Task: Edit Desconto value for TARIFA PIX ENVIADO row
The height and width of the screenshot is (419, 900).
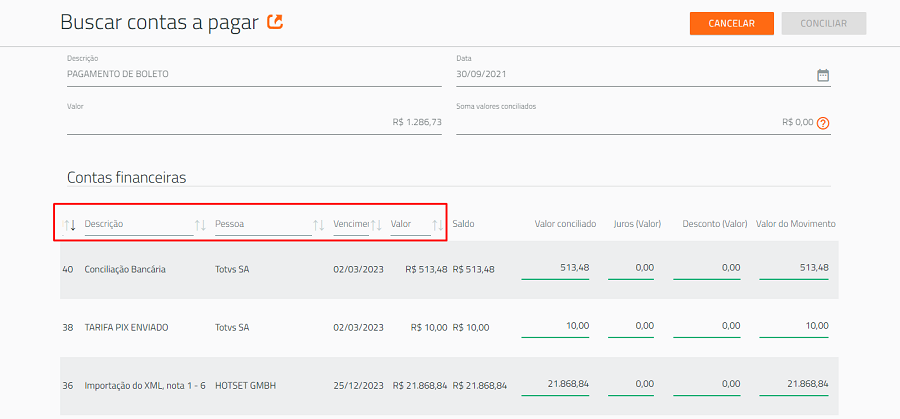Action: click(707, 327)
